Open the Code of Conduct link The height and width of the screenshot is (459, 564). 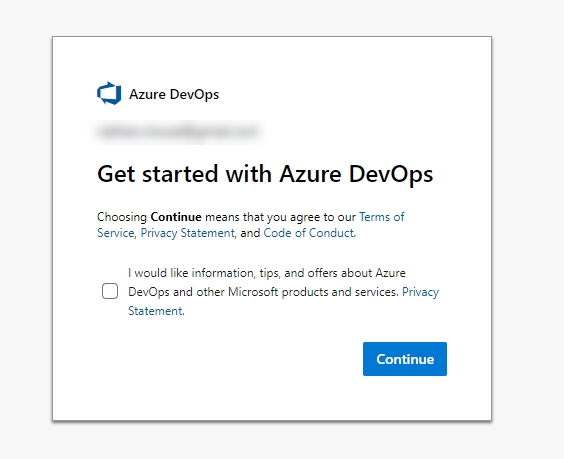(309, 233)
